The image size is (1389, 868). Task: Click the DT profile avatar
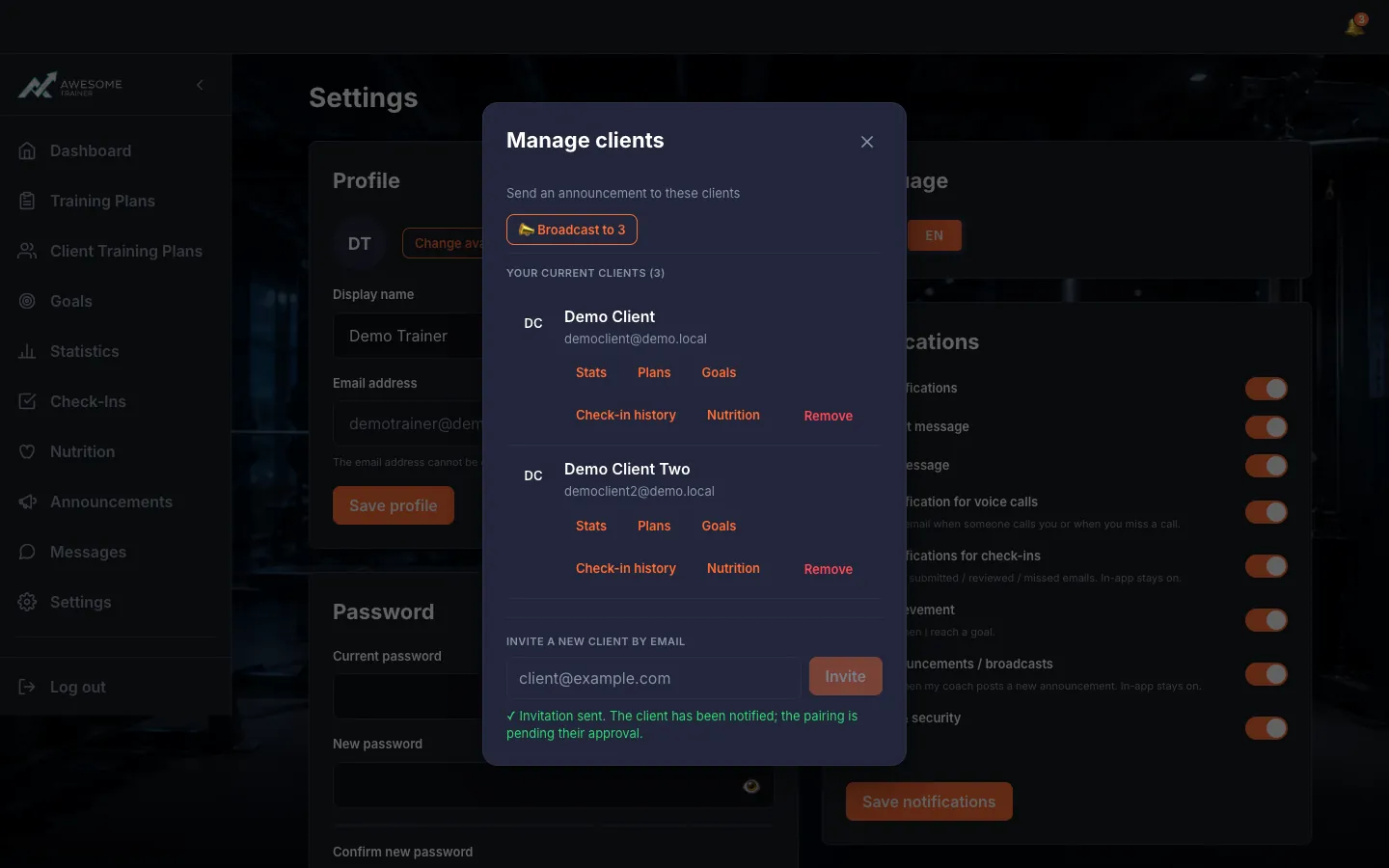click(x=360, y=243)
